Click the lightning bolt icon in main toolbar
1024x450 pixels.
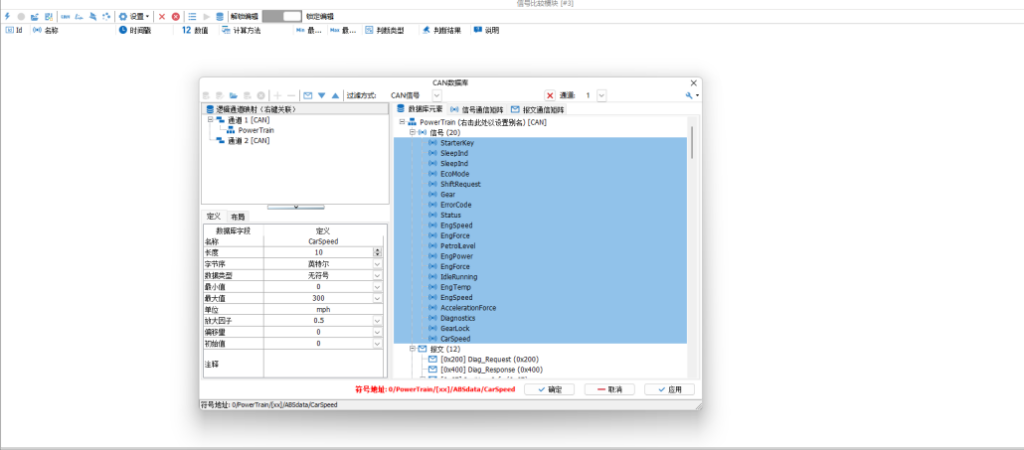coord(8,17)
